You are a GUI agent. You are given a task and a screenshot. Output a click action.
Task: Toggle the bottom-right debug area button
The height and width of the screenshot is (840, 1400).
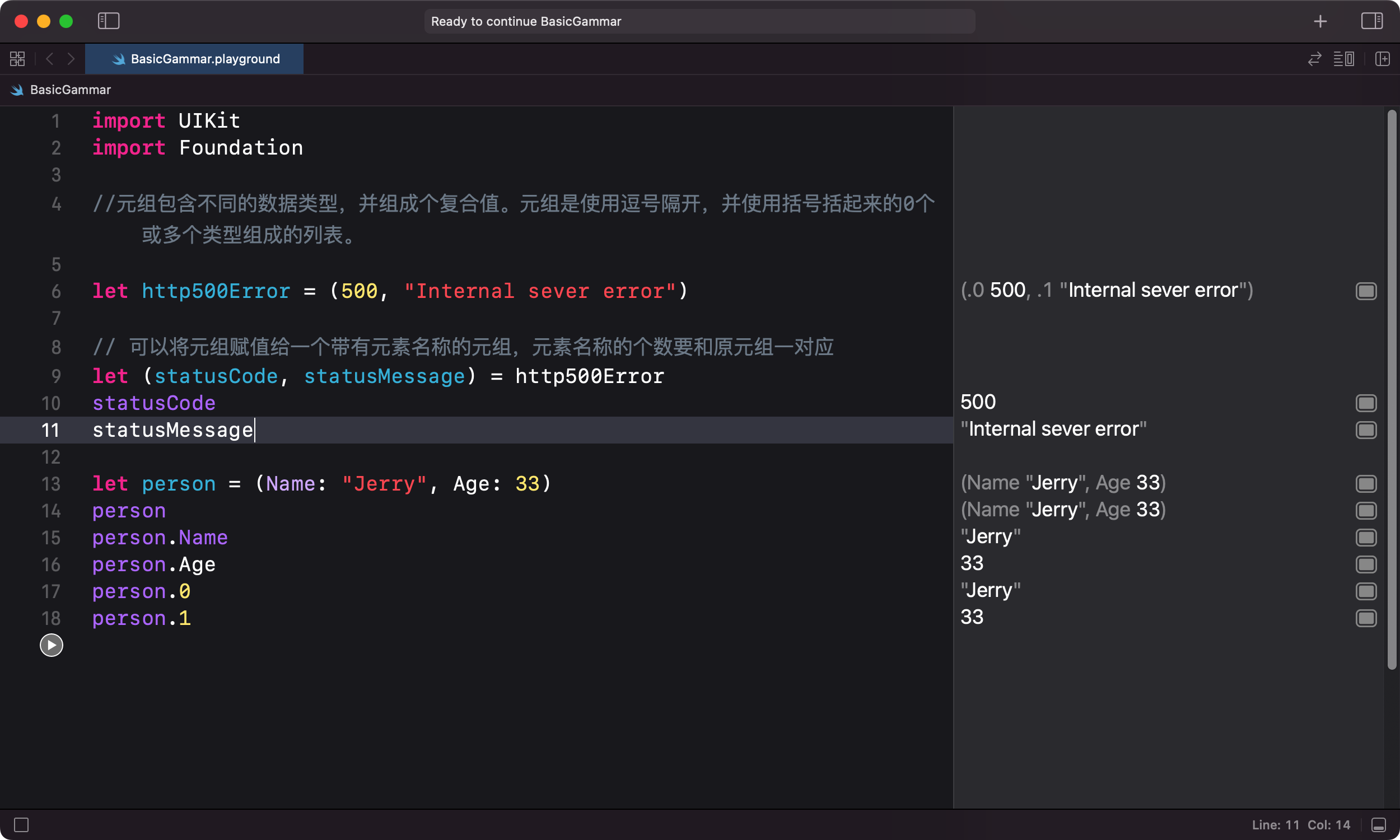coord(1379,825)
